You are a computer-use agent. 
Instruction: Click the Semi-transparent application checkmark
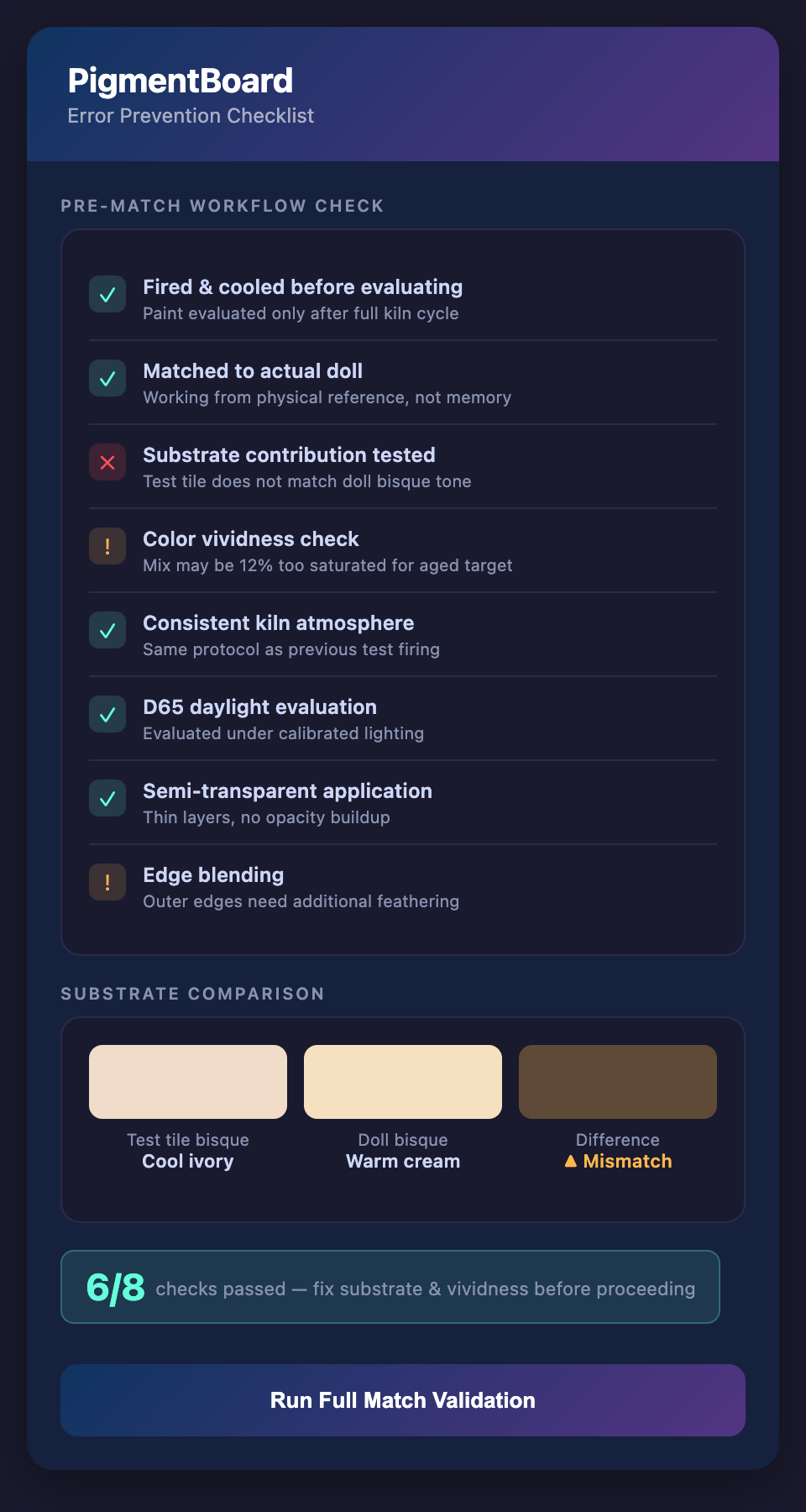point(107,799)
